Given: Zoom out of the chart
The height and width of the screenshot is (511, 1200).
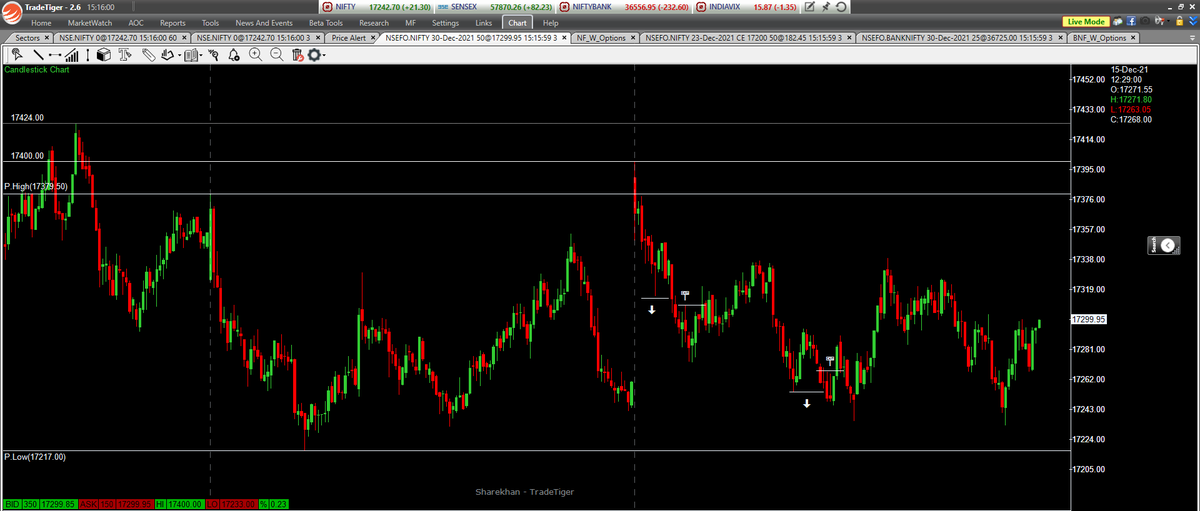Looking at the screenshot, I should tap(277, 55).
